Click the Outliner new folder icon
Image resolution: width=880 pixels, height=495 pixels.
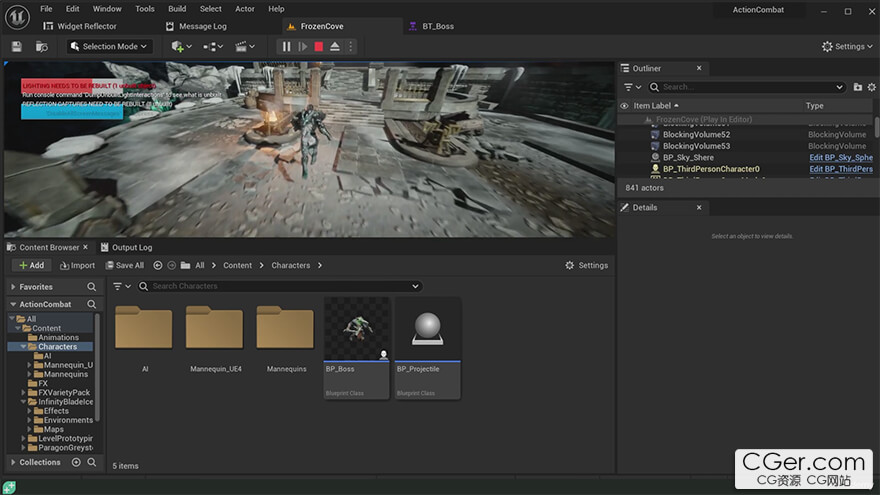click(857, 87)
